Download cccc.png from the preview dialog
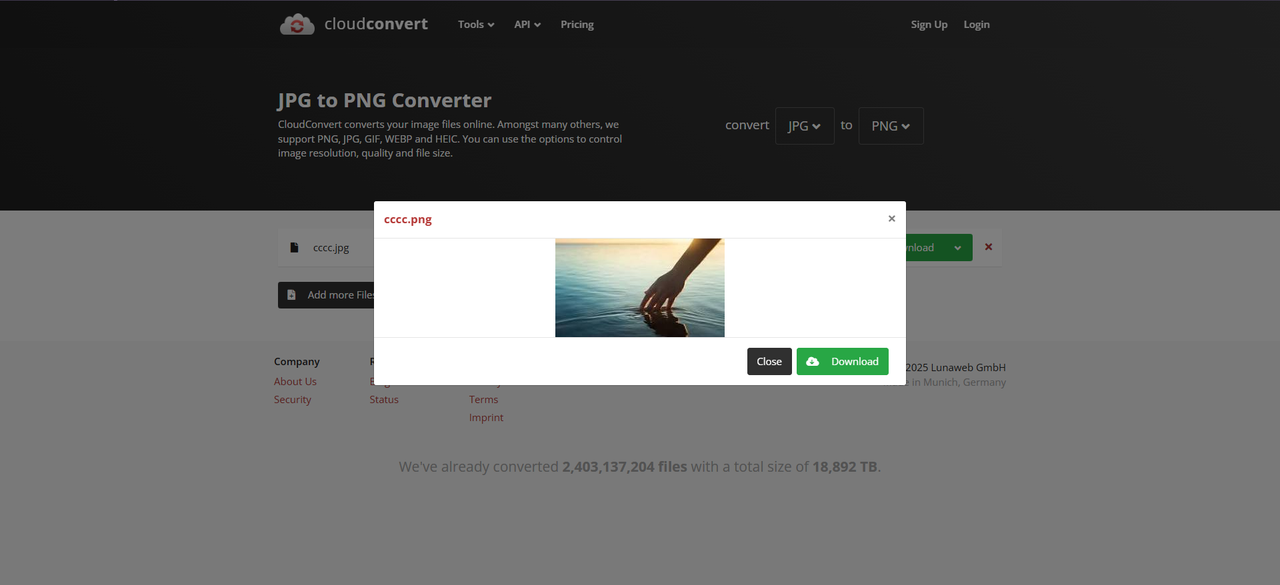The width and height of the screenshot is (1280, 585). [842, 361]
